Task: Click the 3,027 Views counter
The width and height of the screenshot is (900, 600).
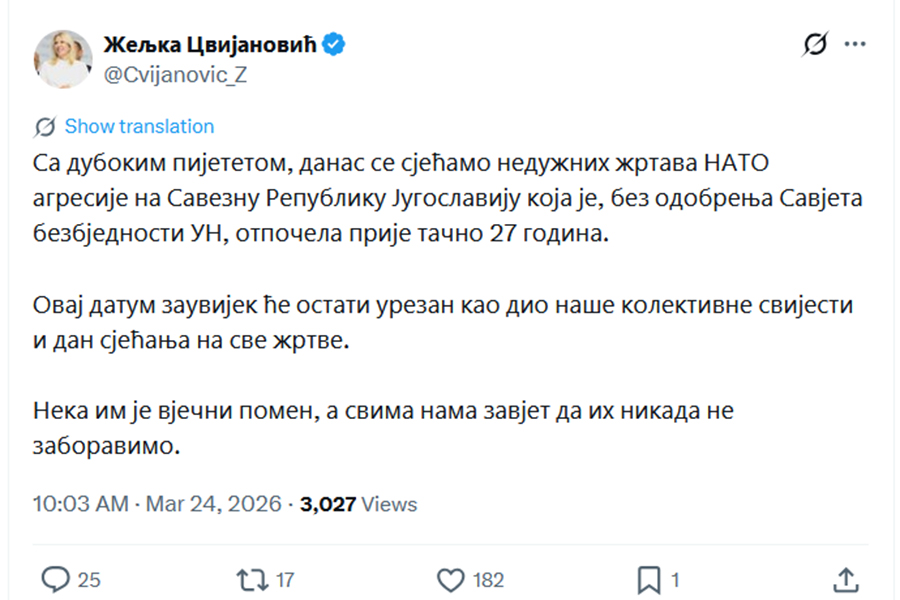Action: [x=358, y=504]
